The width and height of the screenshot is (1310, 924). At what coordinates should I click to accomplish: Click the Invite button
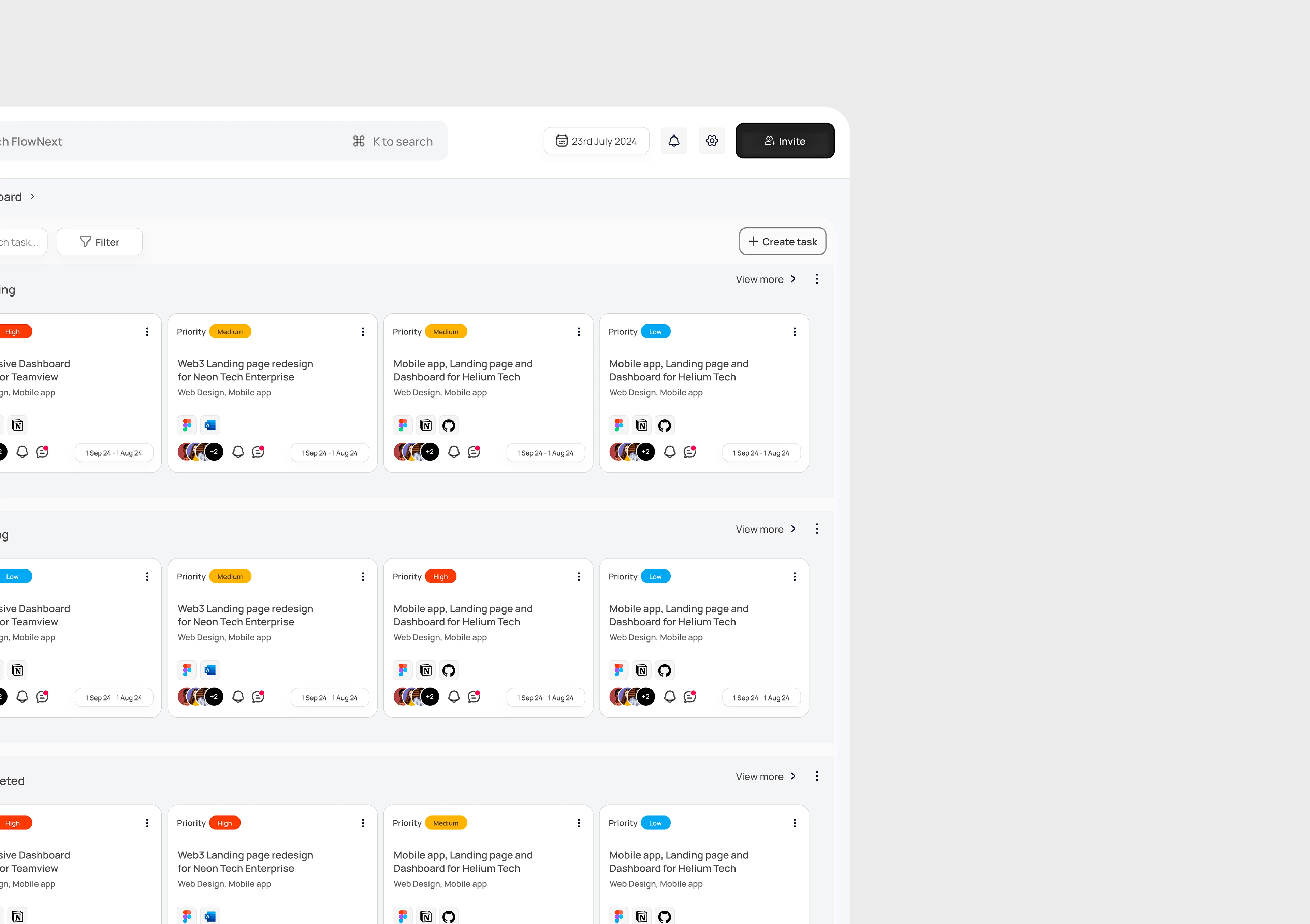click(785, 141)
